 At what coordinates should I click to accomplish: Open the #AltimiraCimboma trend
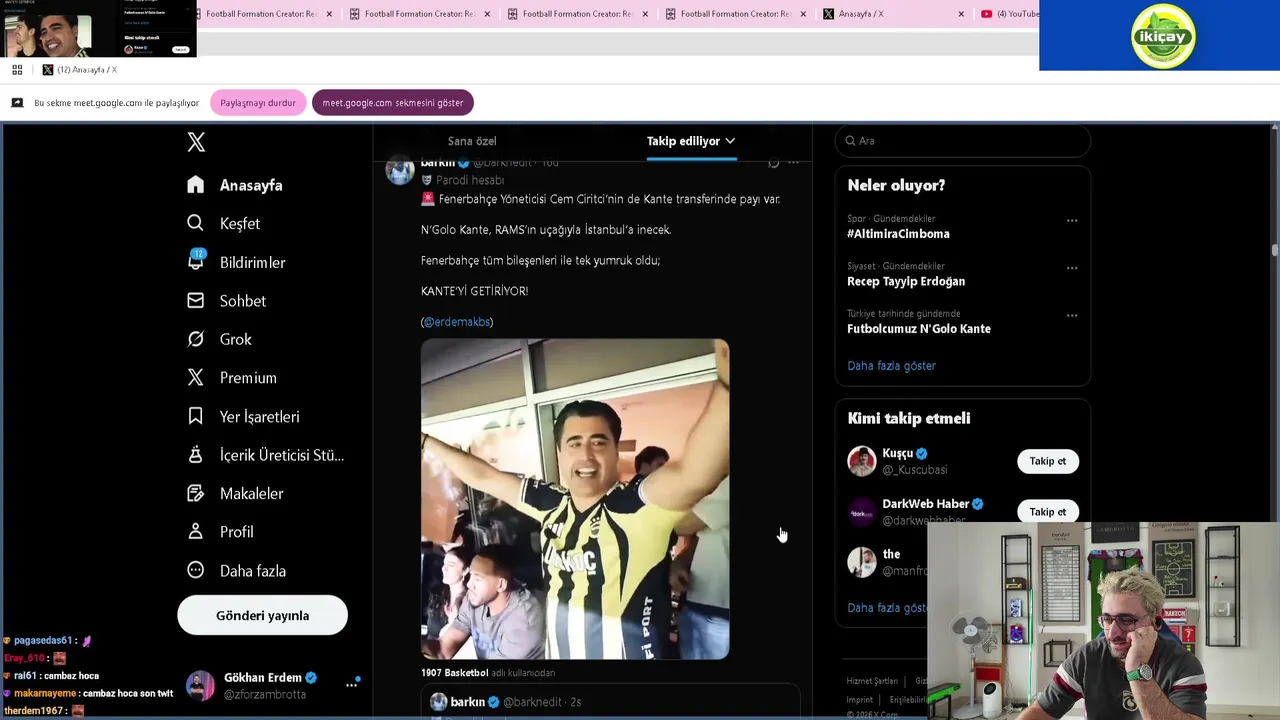[x=898, y=234]
